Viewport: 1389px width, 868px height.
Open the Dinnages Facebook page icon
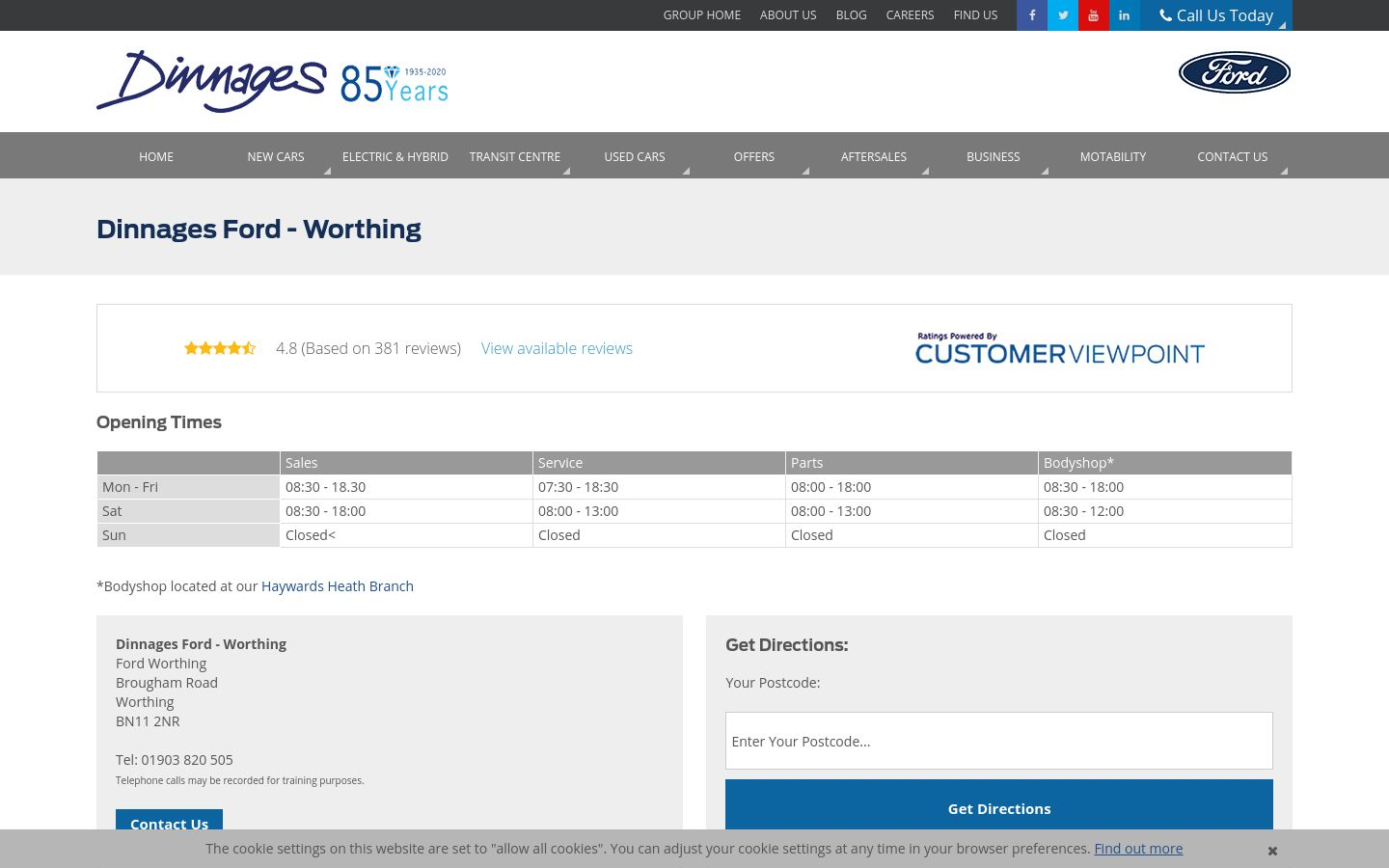coord(1032,15)
